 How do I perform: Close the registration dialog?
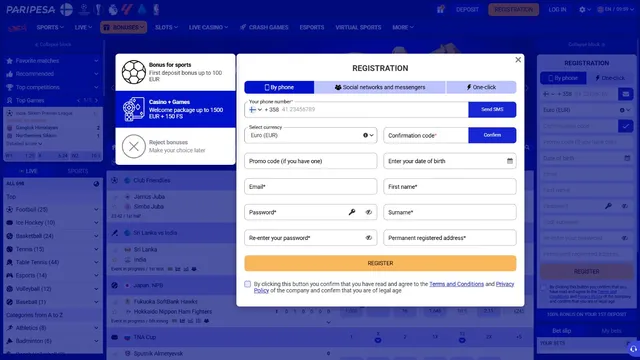(518, 60)
